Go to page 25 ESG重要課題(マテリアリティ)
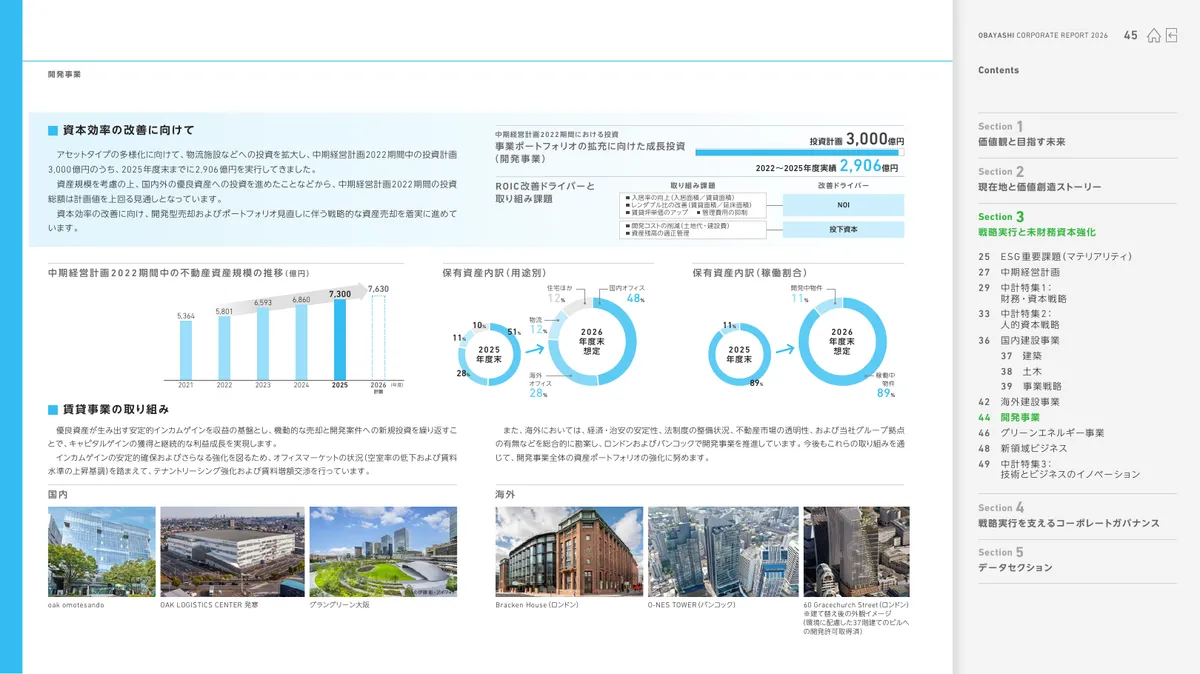This screenshot has width=1200, height=674. [x=1055, y=257]
